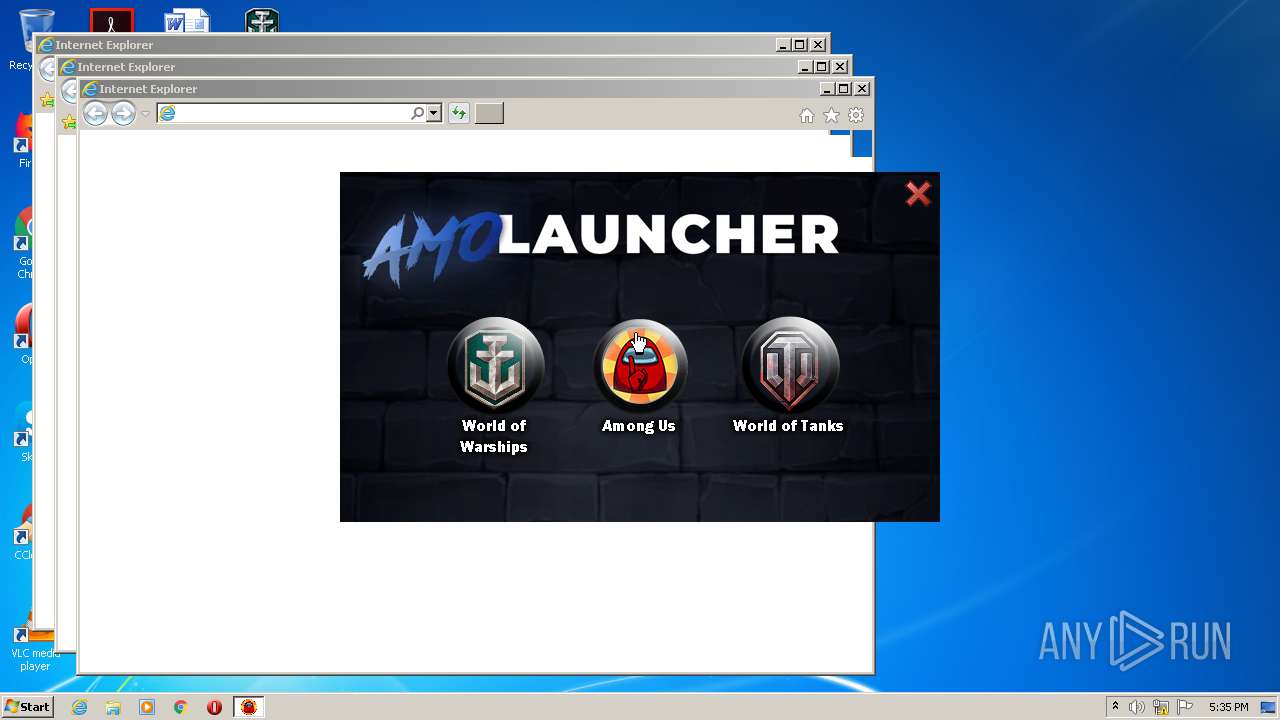Open Google Chrome from the taskbar

(x=181, y=707)
